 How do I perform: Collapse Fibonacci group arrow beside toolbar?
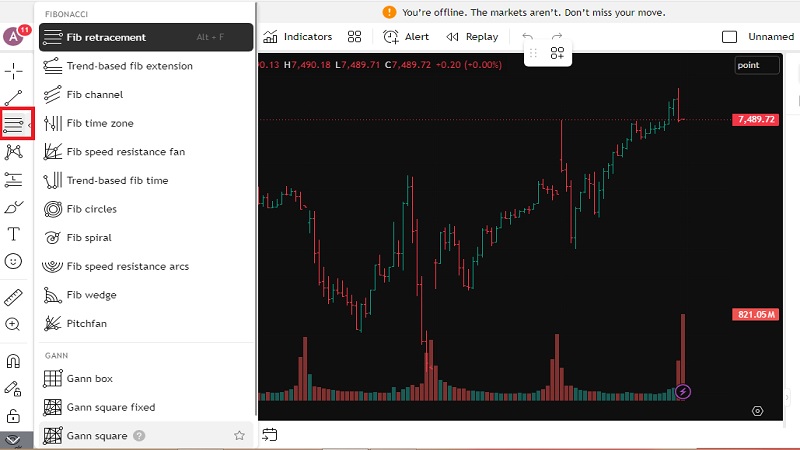pos(30,124)
